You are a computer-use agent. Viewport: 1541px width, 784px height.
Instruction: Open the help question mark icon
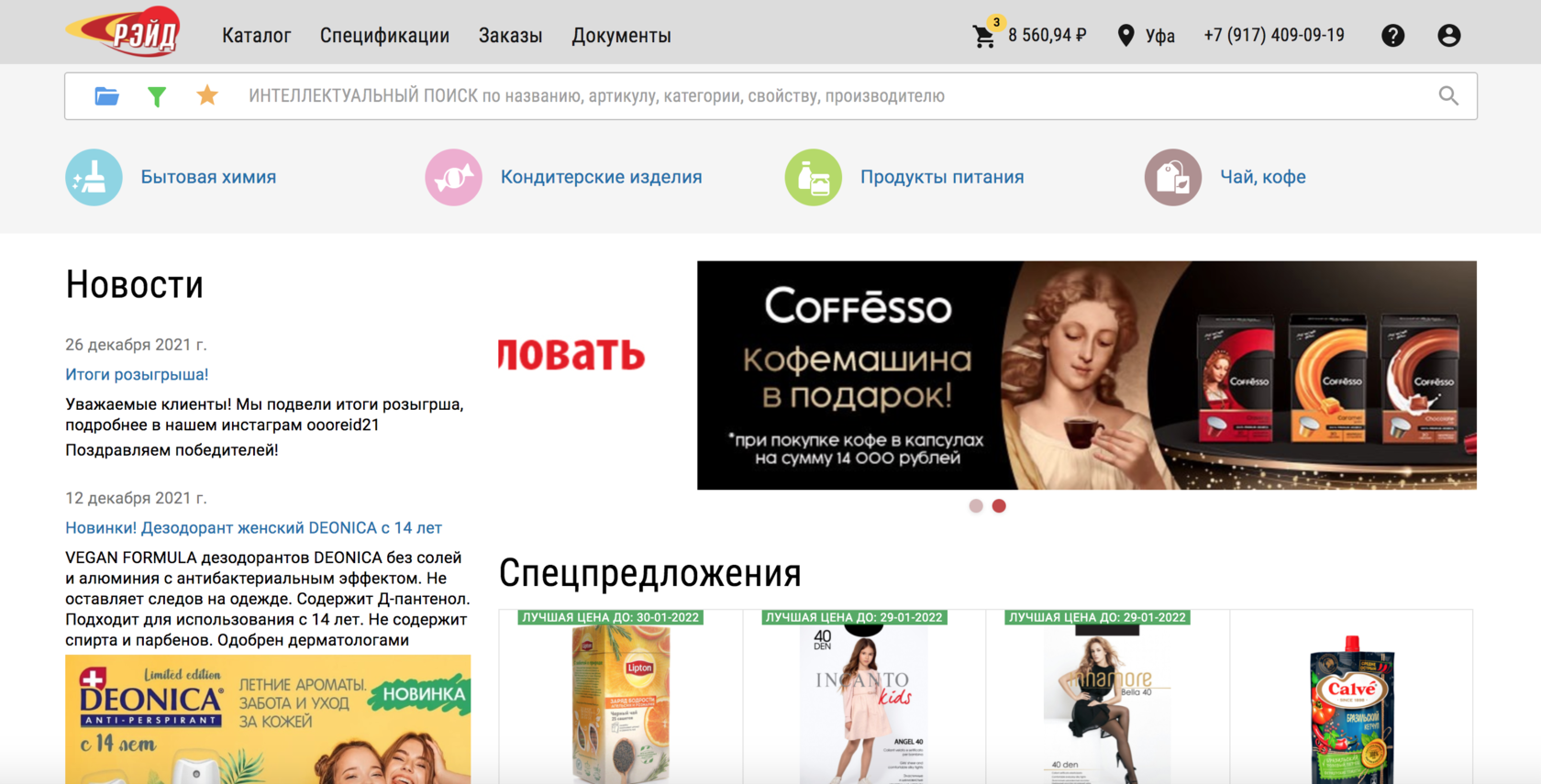point(1392,36)
